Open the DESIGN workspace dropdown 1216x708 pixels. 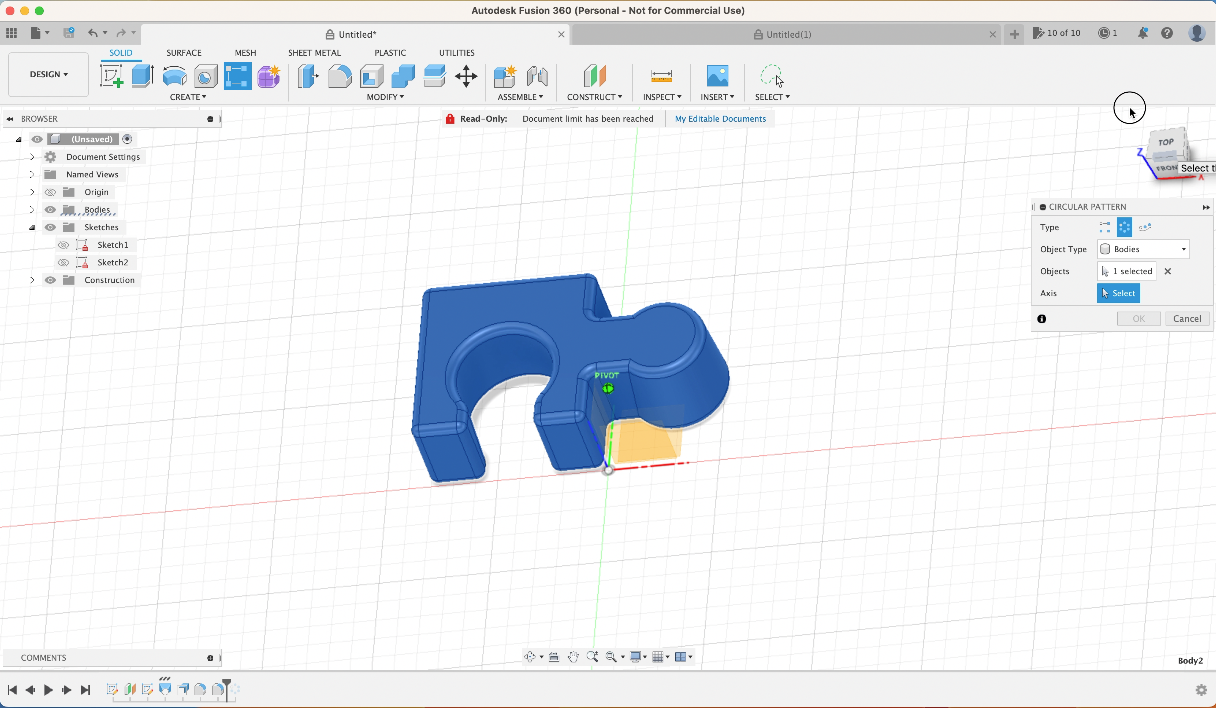coord(48,74)
